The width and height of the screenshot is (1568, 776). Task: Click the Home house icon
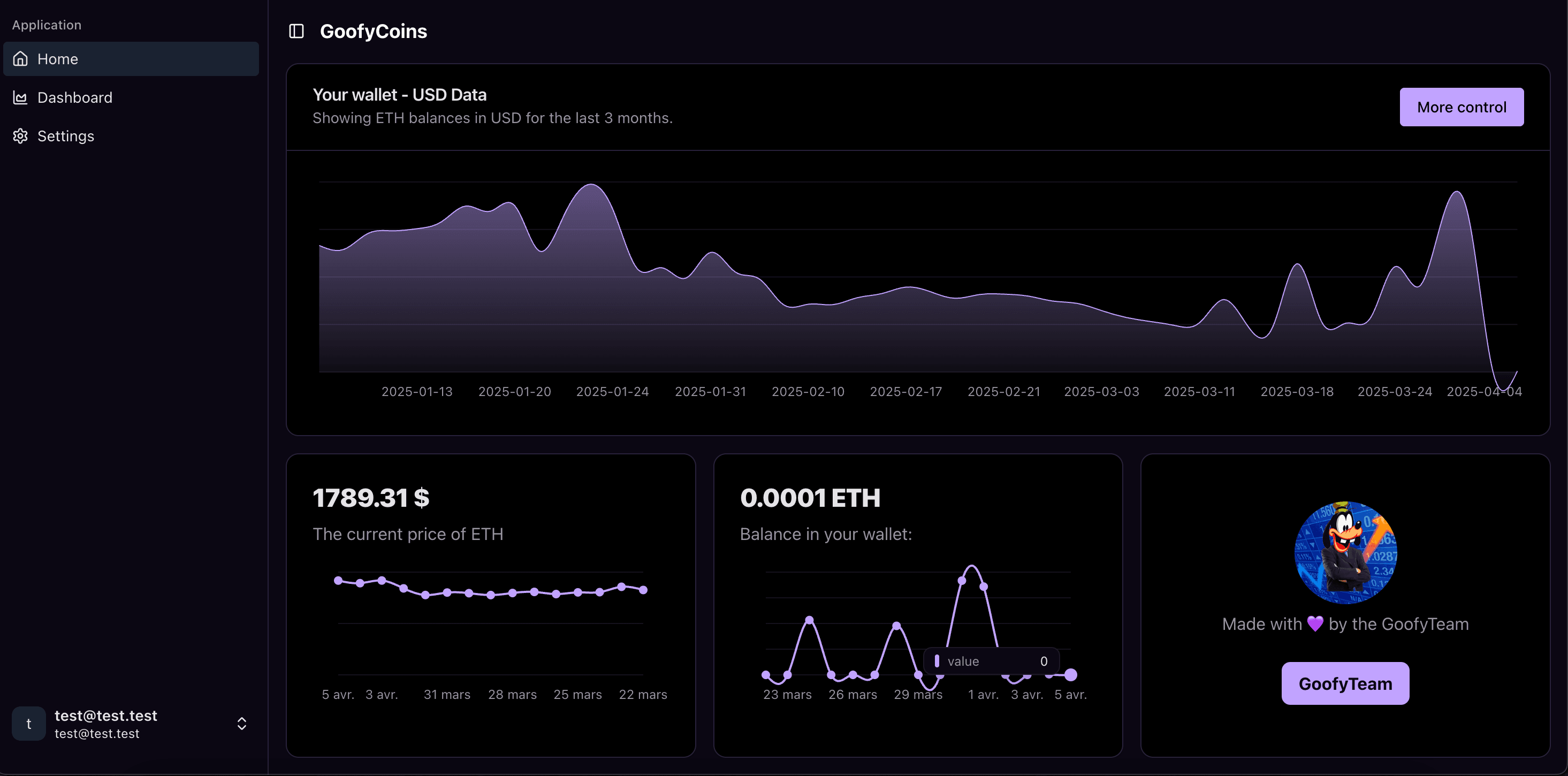pyautogui.click(x=21, y=59)
